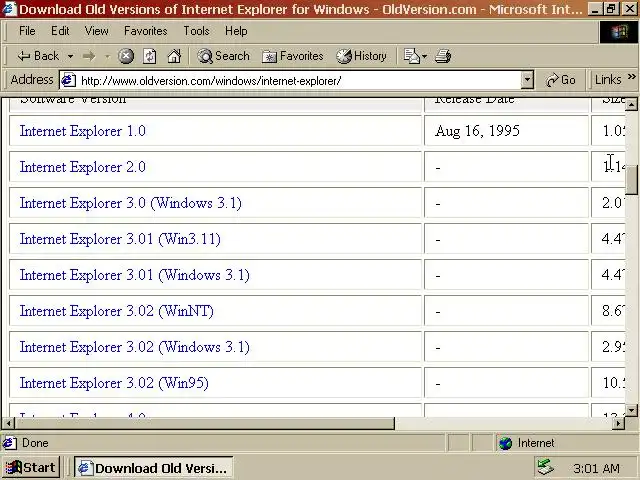Open the Windows Start menu
Image resolution: width=640 pixels, height=480 pixels.
[31, 467]
